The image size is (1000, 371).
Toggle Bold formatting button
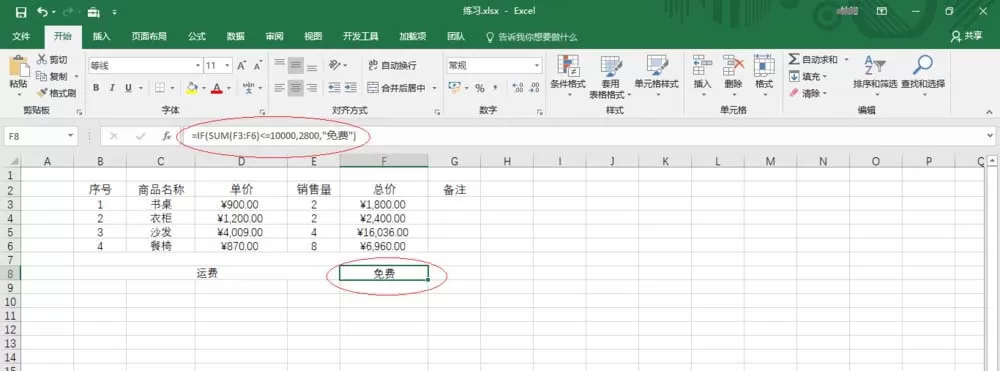(96, 88)
